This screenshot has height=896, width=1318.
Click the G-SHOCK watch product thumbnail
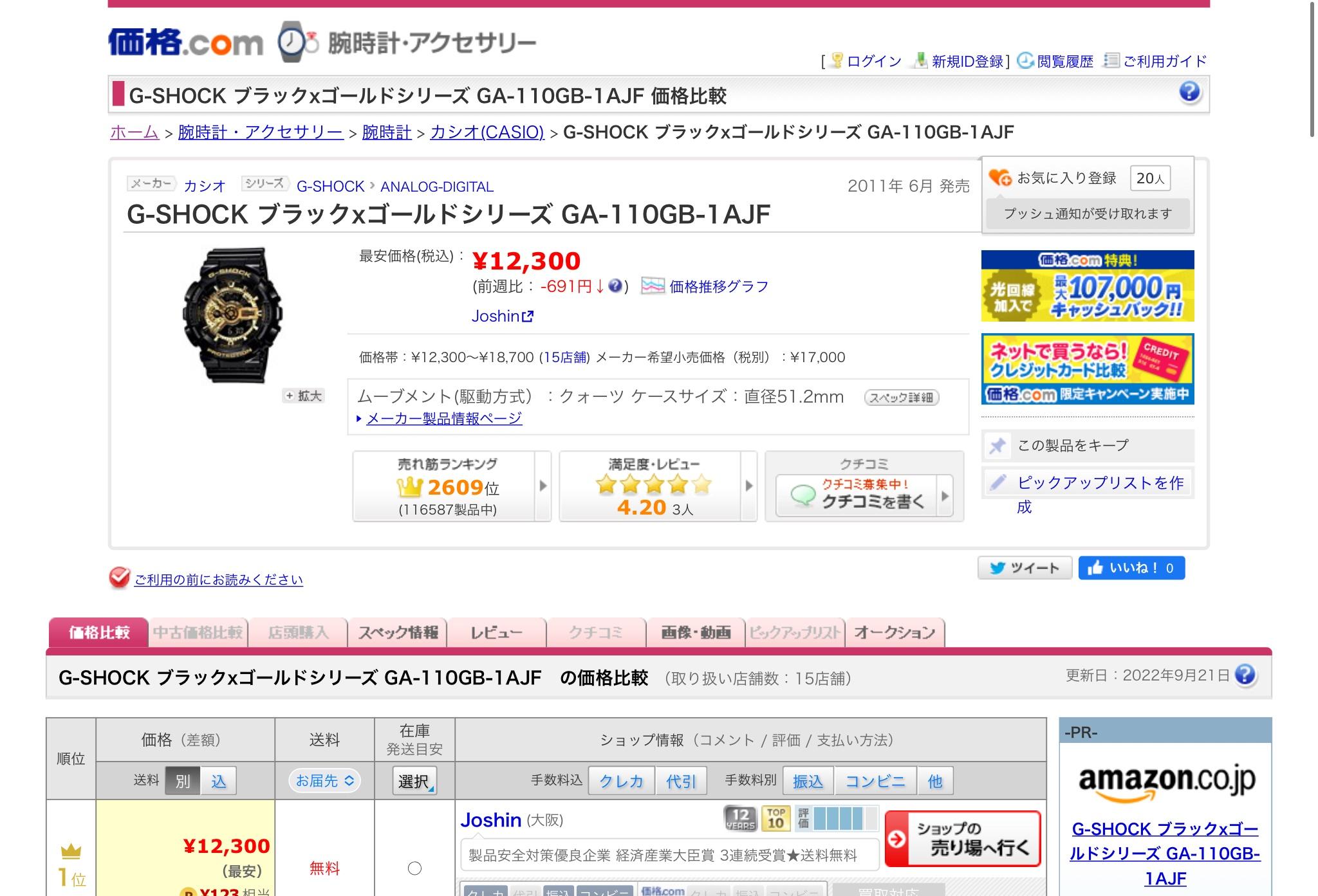tap(232, 315)
